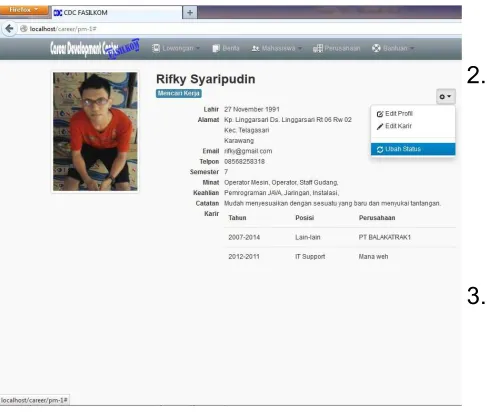Select the CDC FASILKOM browser tab
Viewport: 498px width, 412px height.
(x=117, y=13)
